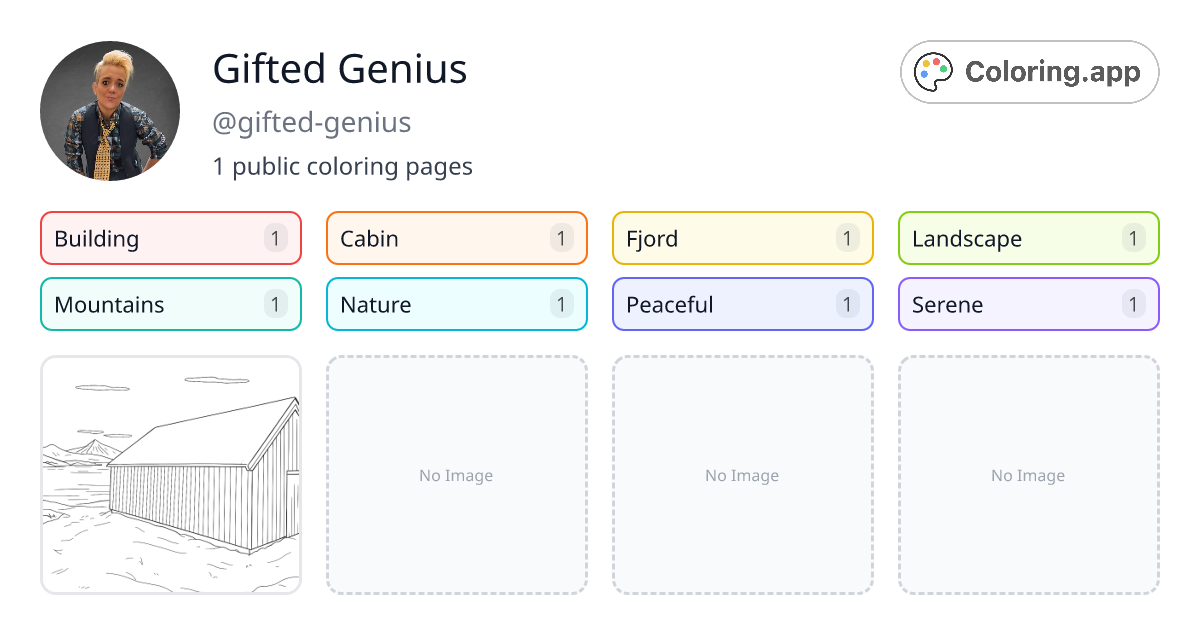Viewport: 1200px width, 630px height.
Task: Click the count badge on Peaceful tag
Action: click(847, 304)
